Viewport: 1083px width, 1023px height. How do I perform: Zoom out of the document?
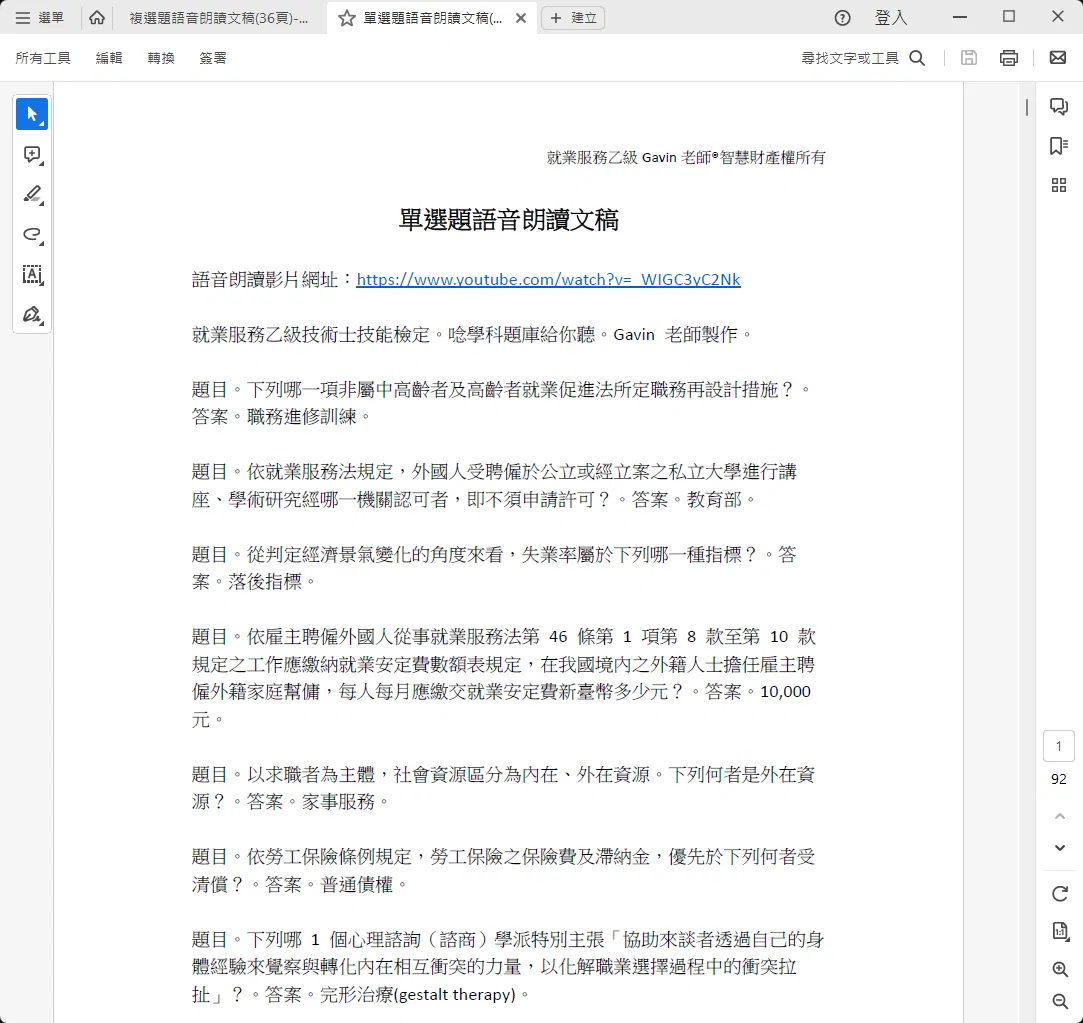[x=1060, y=1001]
